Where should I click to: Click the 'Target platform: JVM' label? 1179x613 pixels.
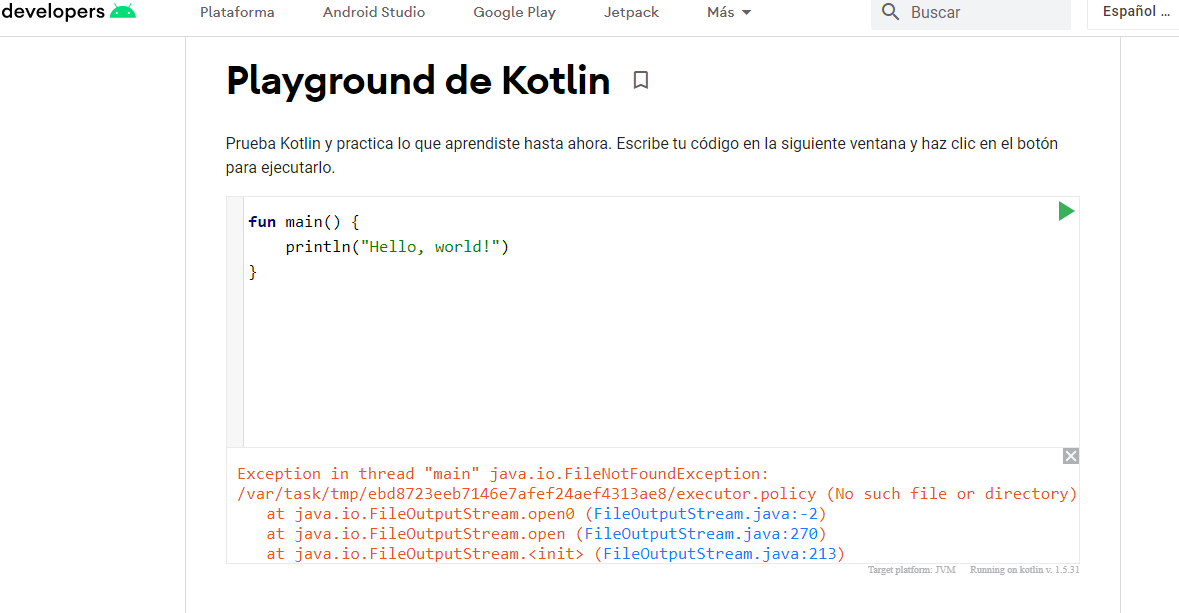911,569
